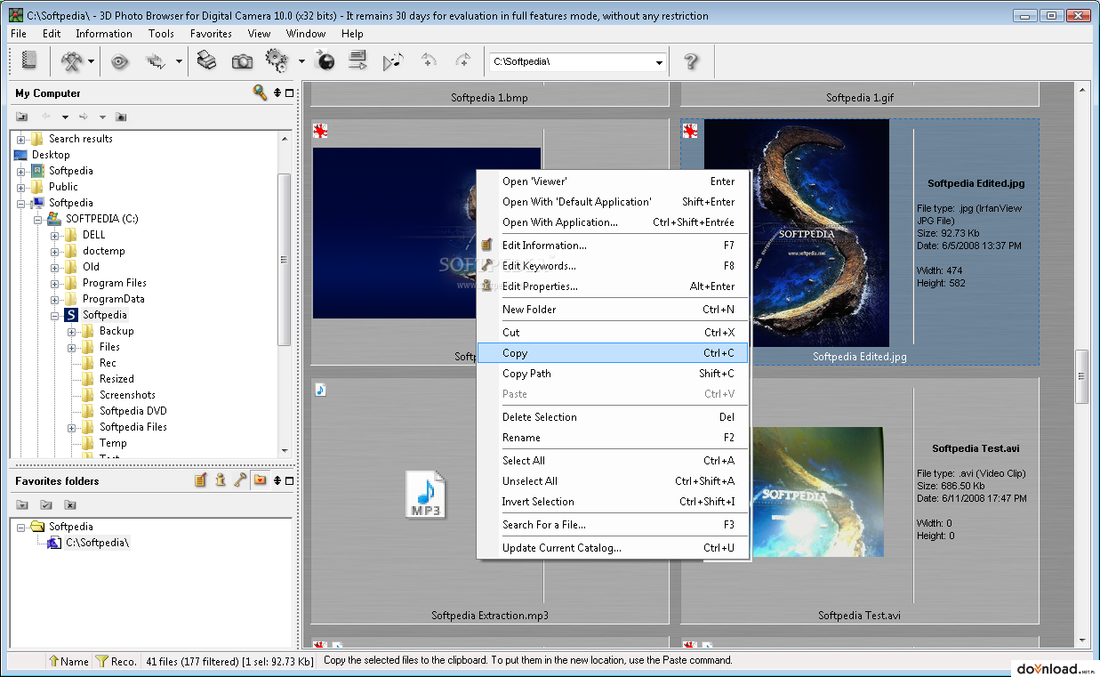The height and width of the screenshot is (677, 1100).
Task: Open the Tools menu
Action: [x=161, y=34]
